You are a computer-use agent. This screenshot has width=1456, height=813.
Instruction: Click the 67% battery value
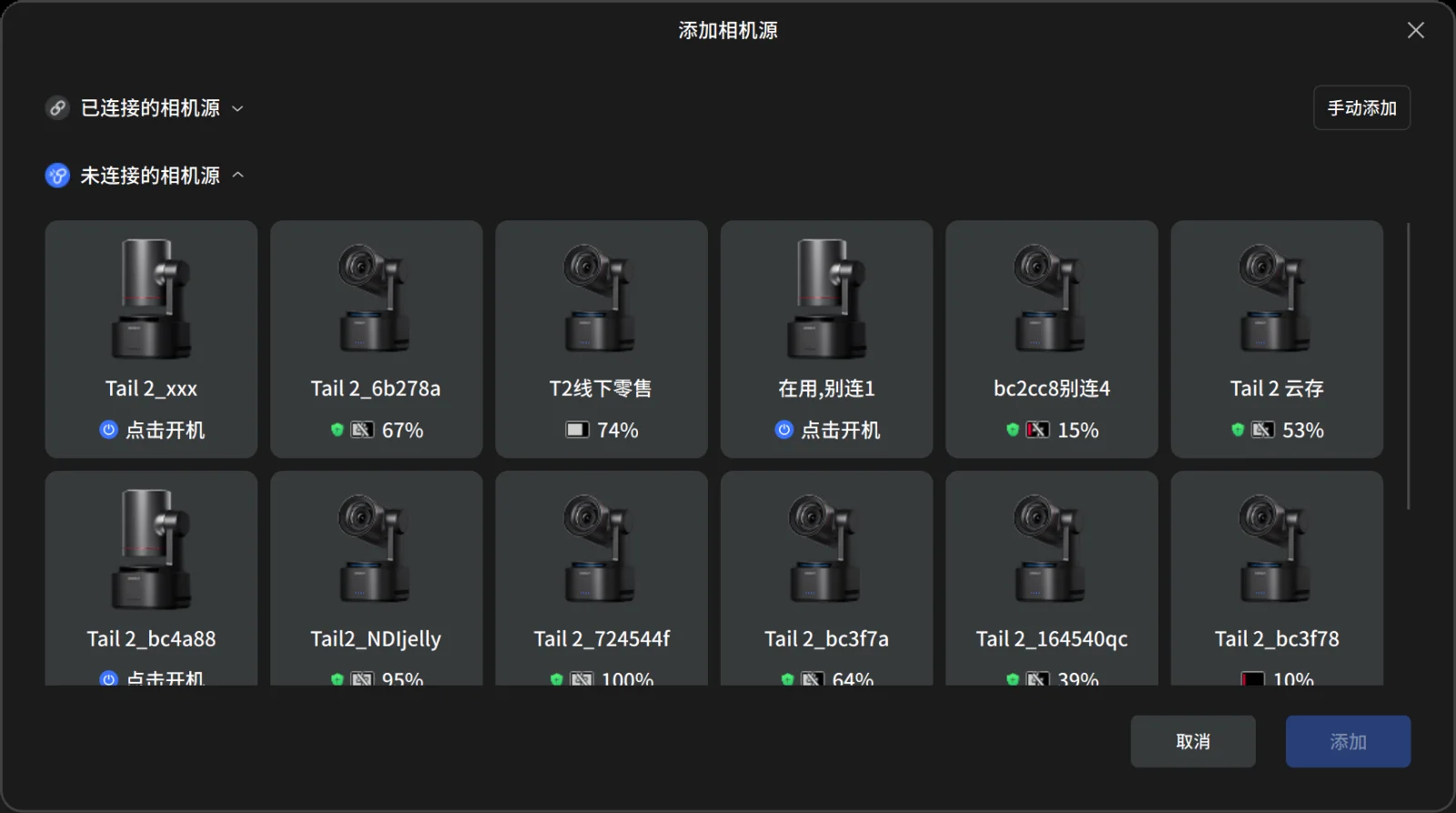point(402,430)
